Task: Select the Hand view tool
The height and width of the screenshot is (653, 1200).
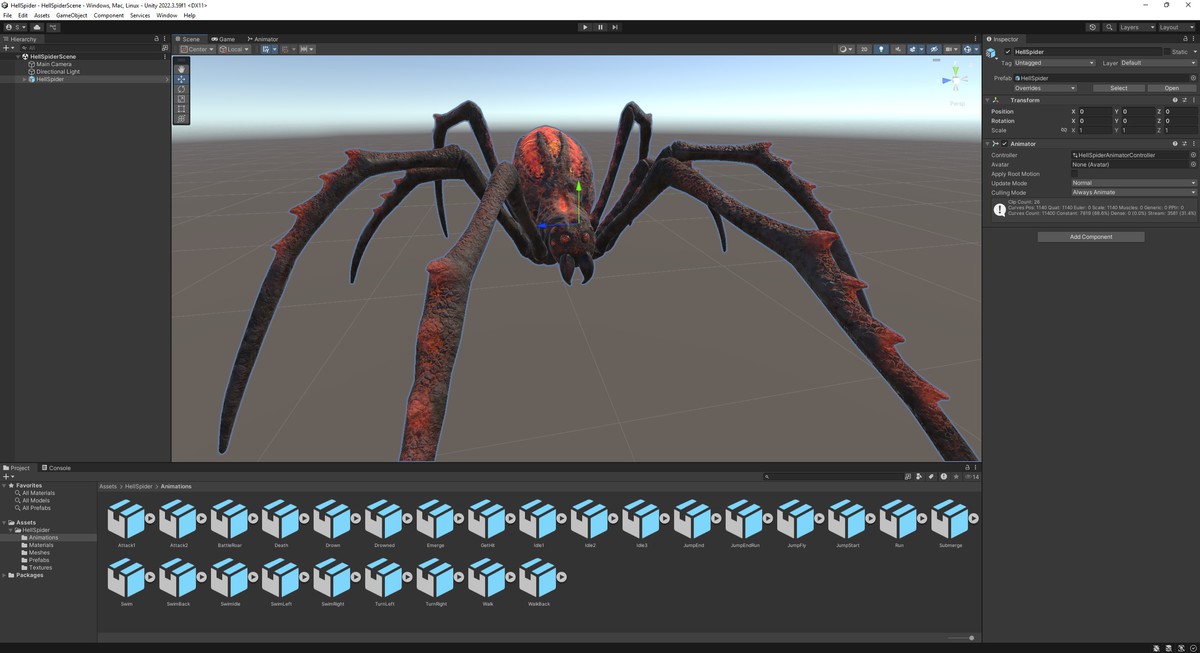Action: [181, 69]
